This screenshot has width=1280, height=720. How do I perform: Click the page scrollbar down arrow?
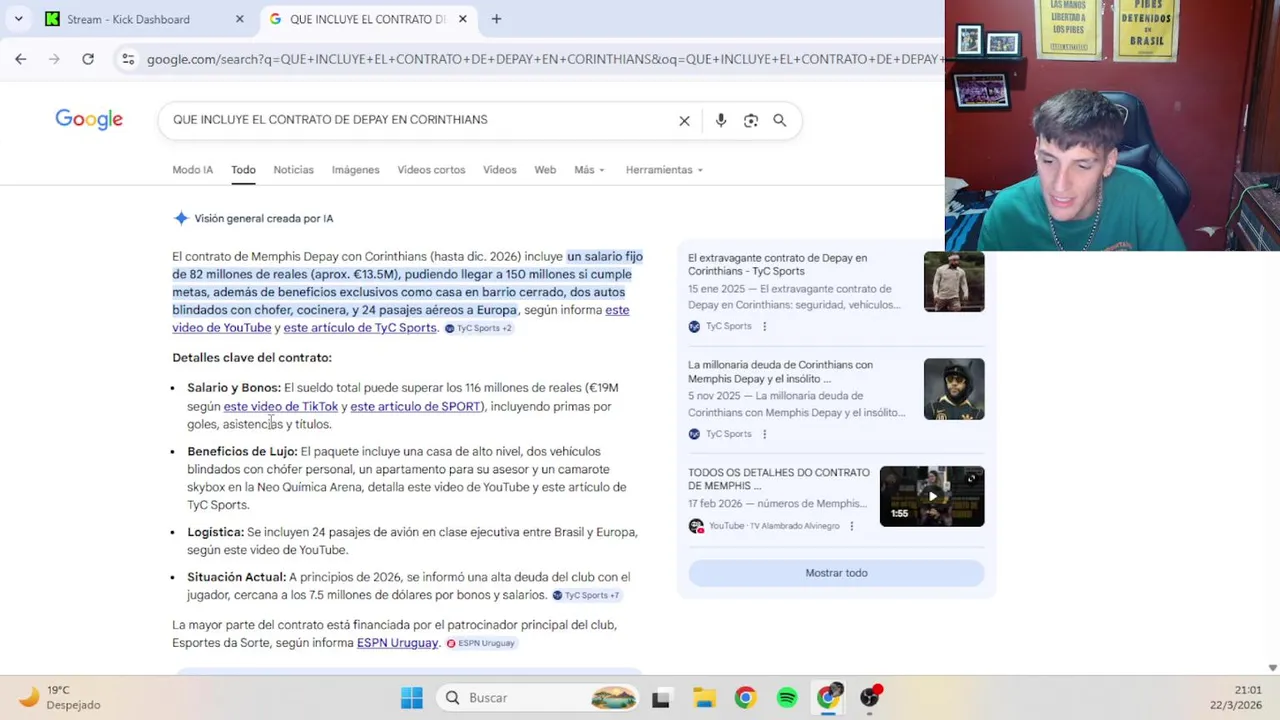click(1272, 667)
